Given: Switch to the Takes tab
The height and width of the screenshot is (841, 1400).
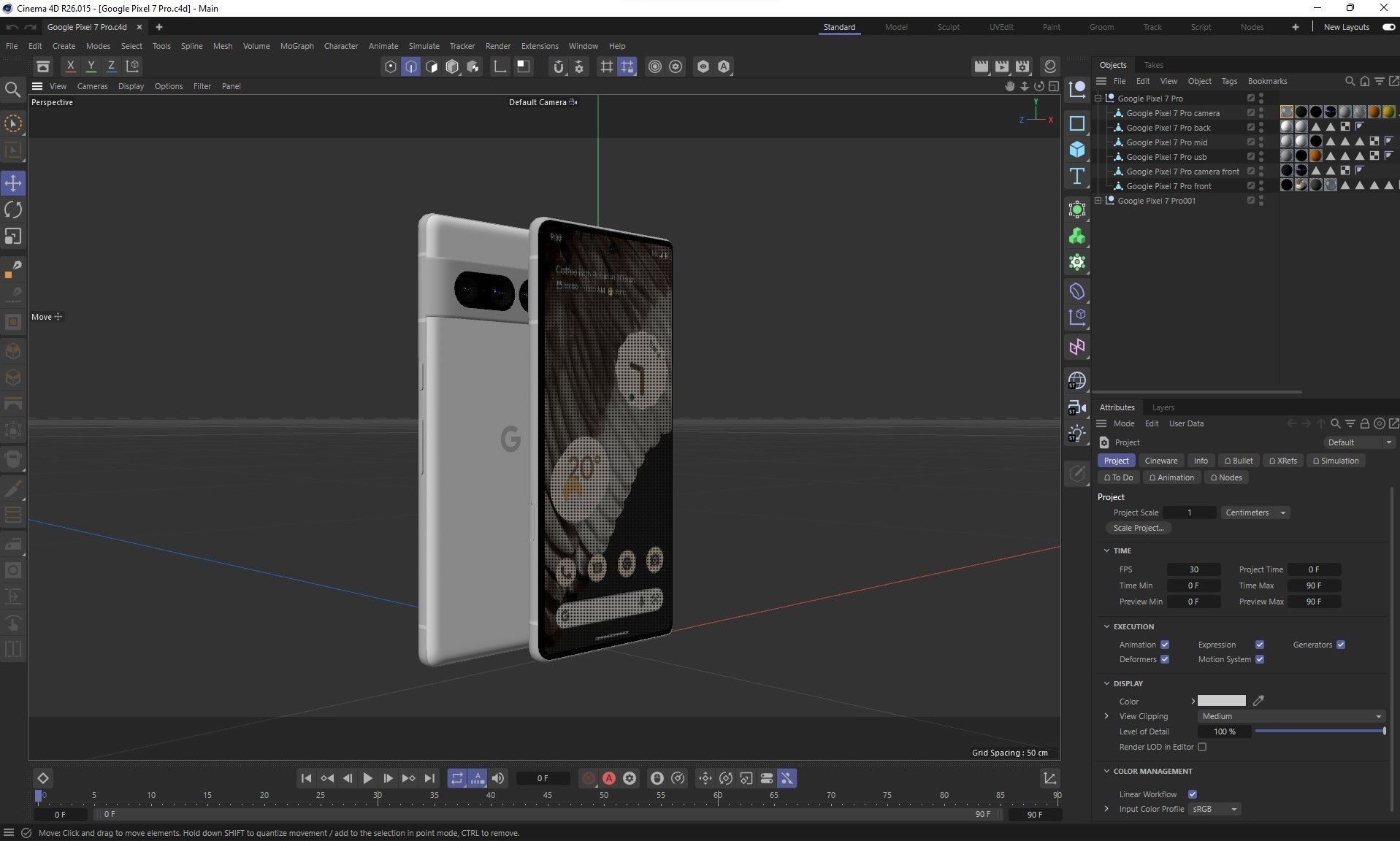Looking at the screenshot, I should [1153, 65].
